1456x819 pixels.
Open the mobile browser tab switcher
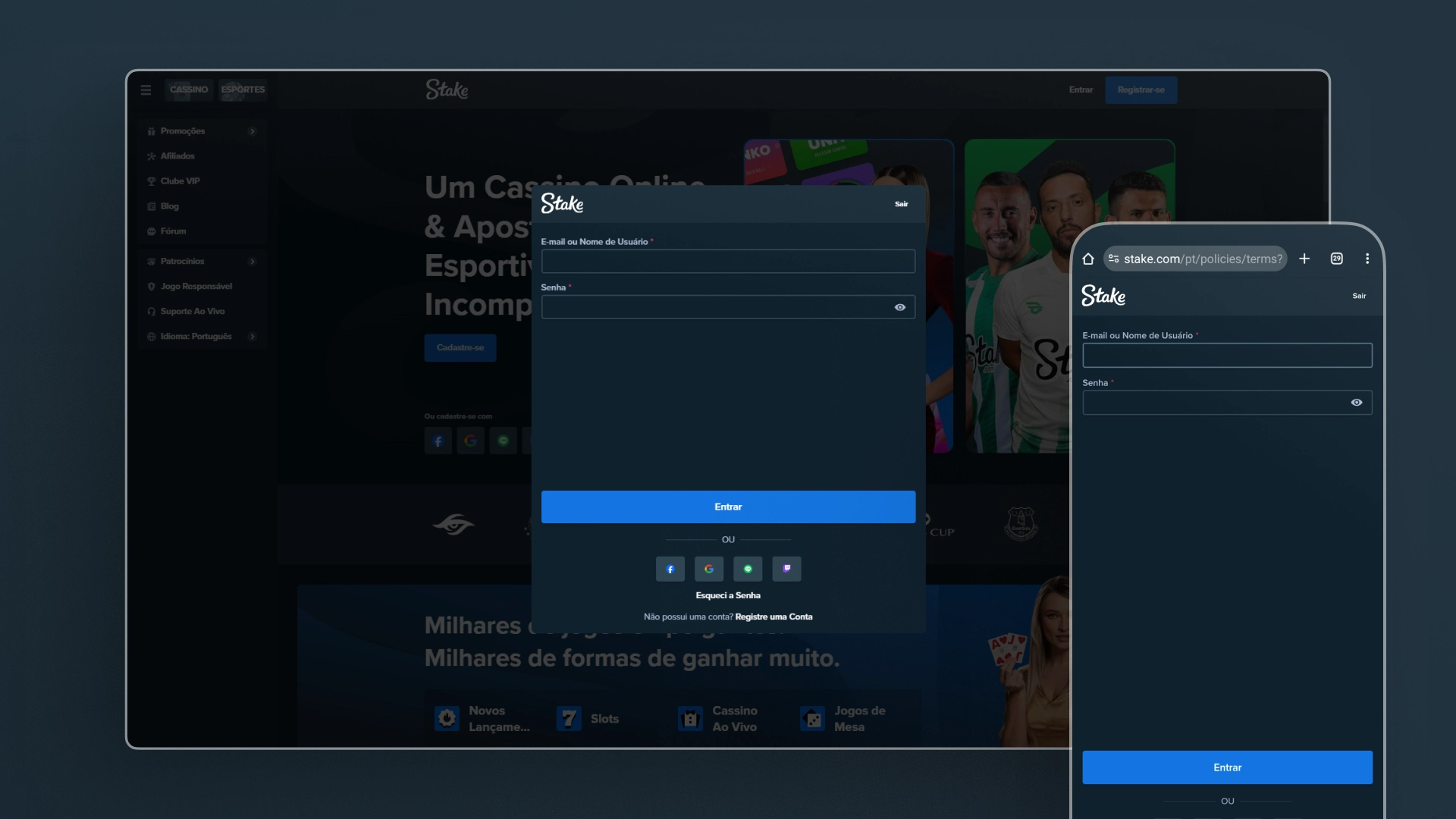point(1337,259)
